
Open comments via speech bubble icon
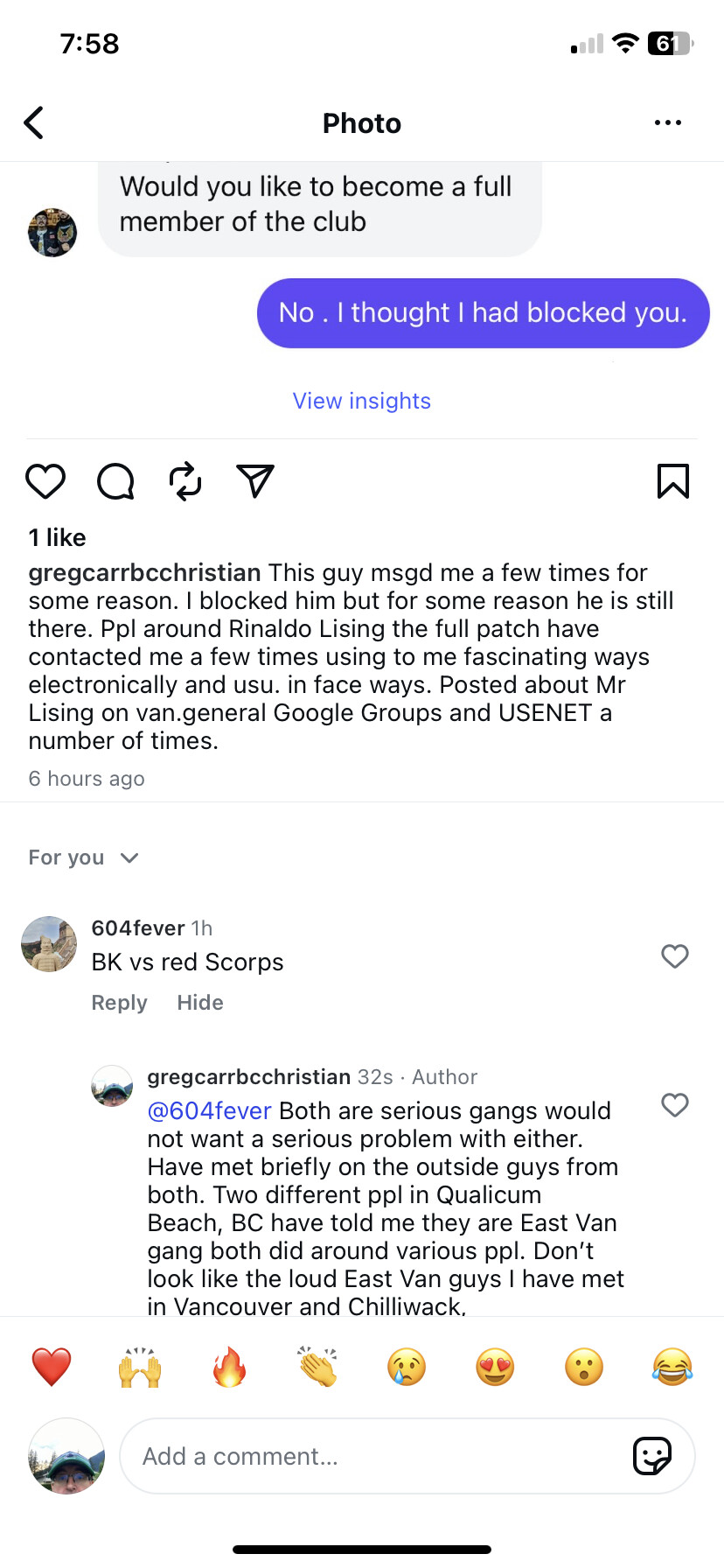(115, 481)
